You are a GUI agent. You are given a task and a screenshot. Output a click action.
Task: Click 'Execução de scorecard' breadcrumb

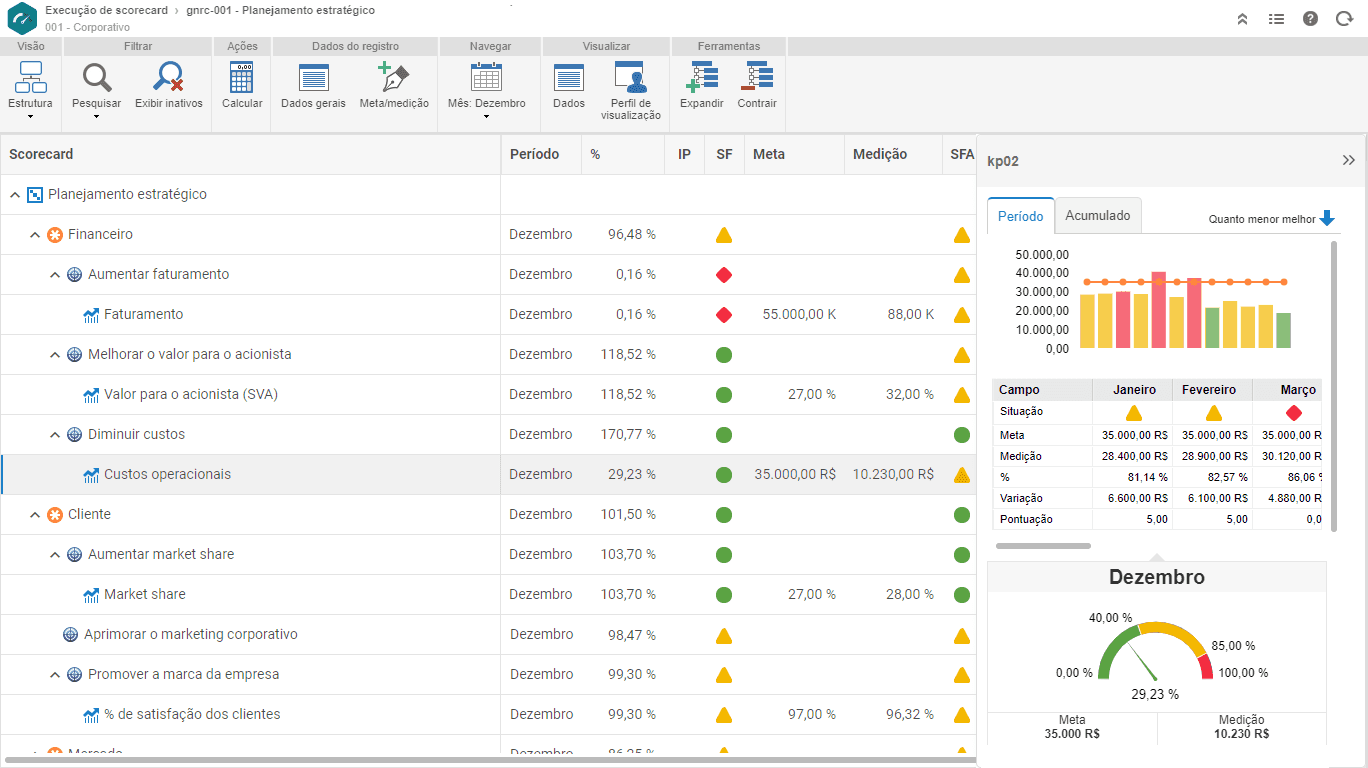pyautogui.click(x=107, y=10)
